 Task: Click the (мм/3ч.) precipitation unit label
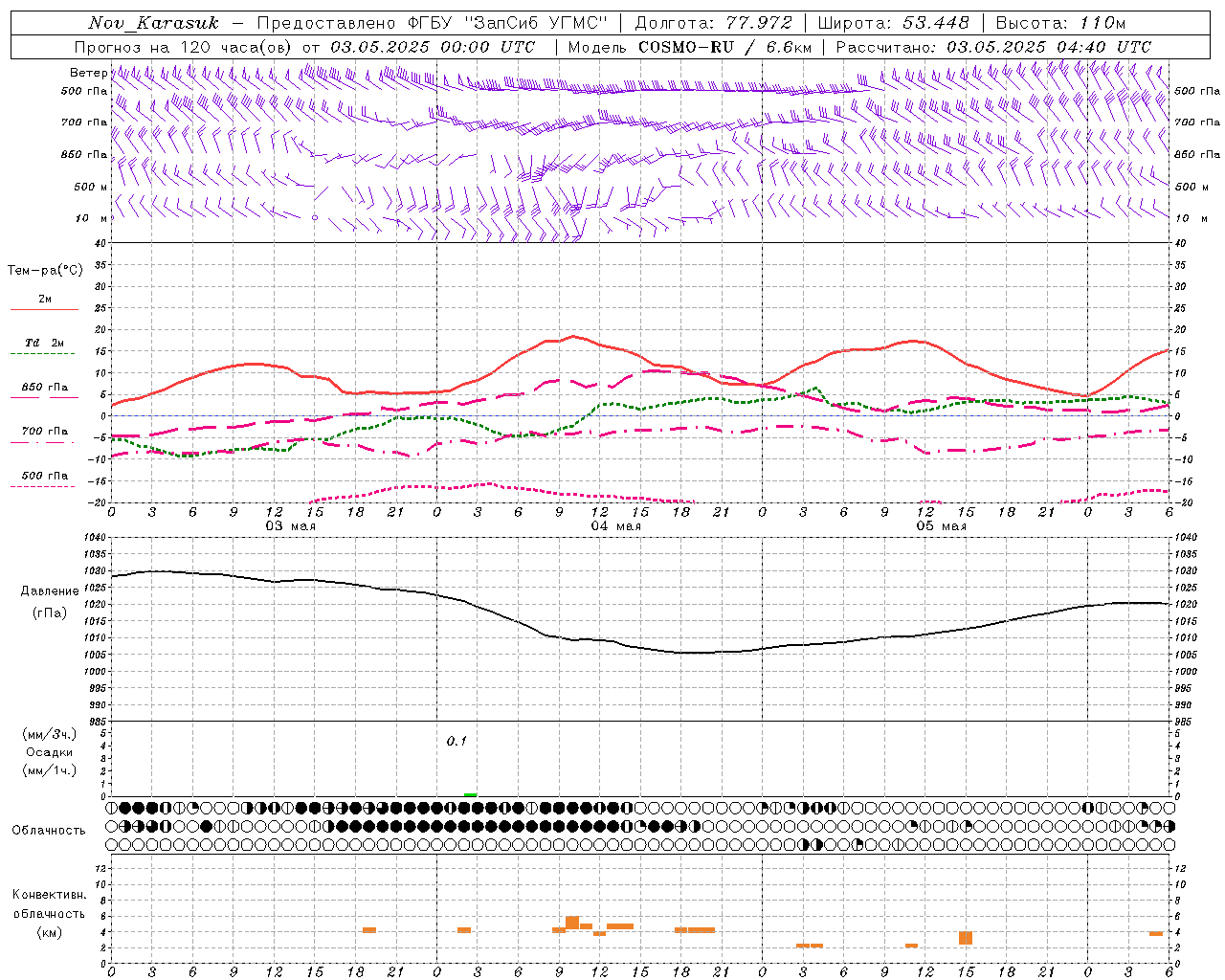tap(50, 734)
